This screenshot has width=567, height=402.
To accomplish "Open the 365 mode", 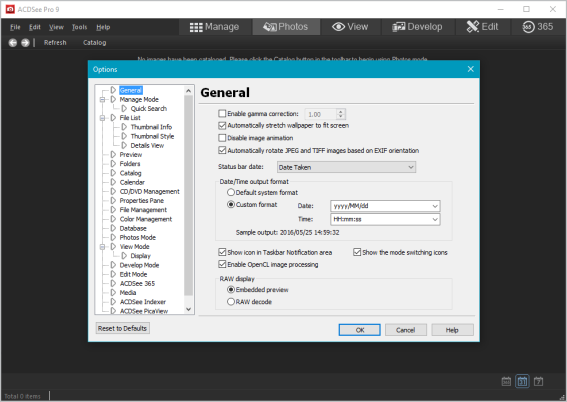I will point(538,27).
